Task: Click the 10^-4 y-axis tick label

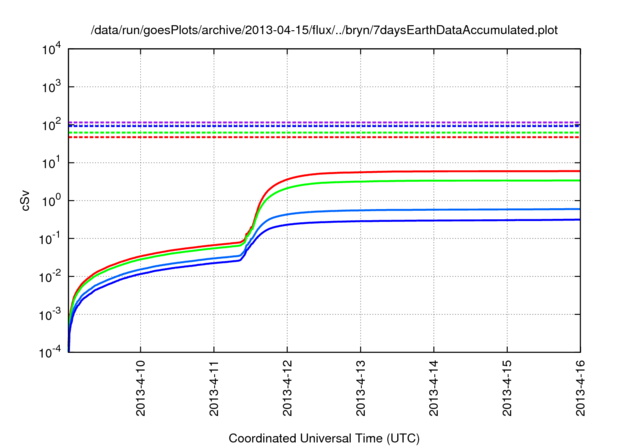Action: [50, 352]
